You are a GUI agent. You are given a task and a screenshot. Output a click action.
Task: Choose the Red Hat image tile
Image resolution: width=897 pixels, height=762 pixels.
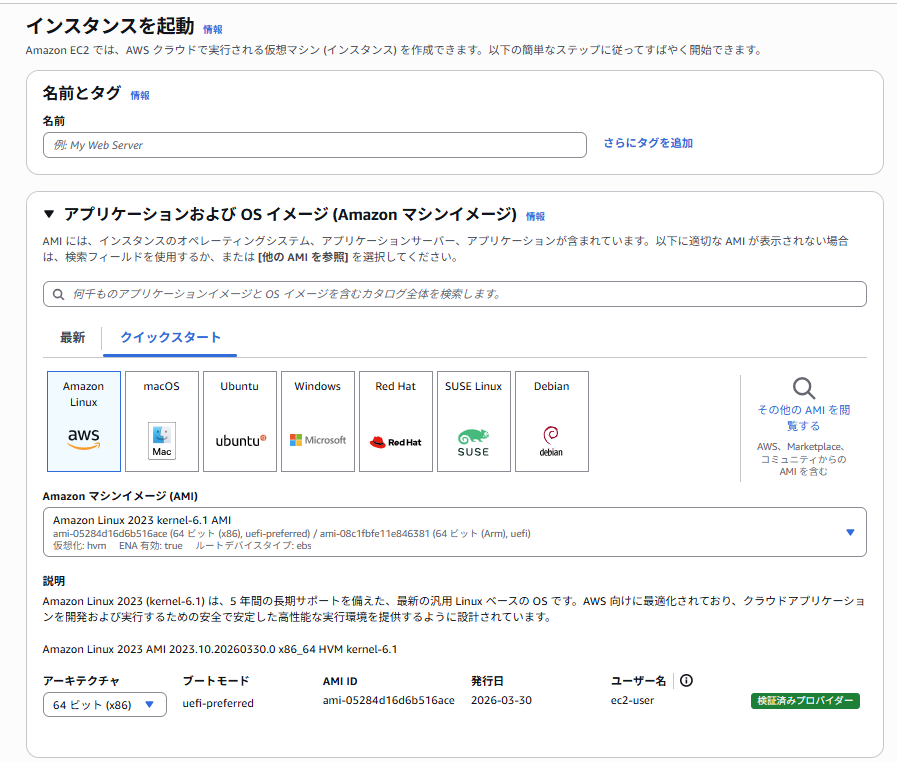pos(395,421)
